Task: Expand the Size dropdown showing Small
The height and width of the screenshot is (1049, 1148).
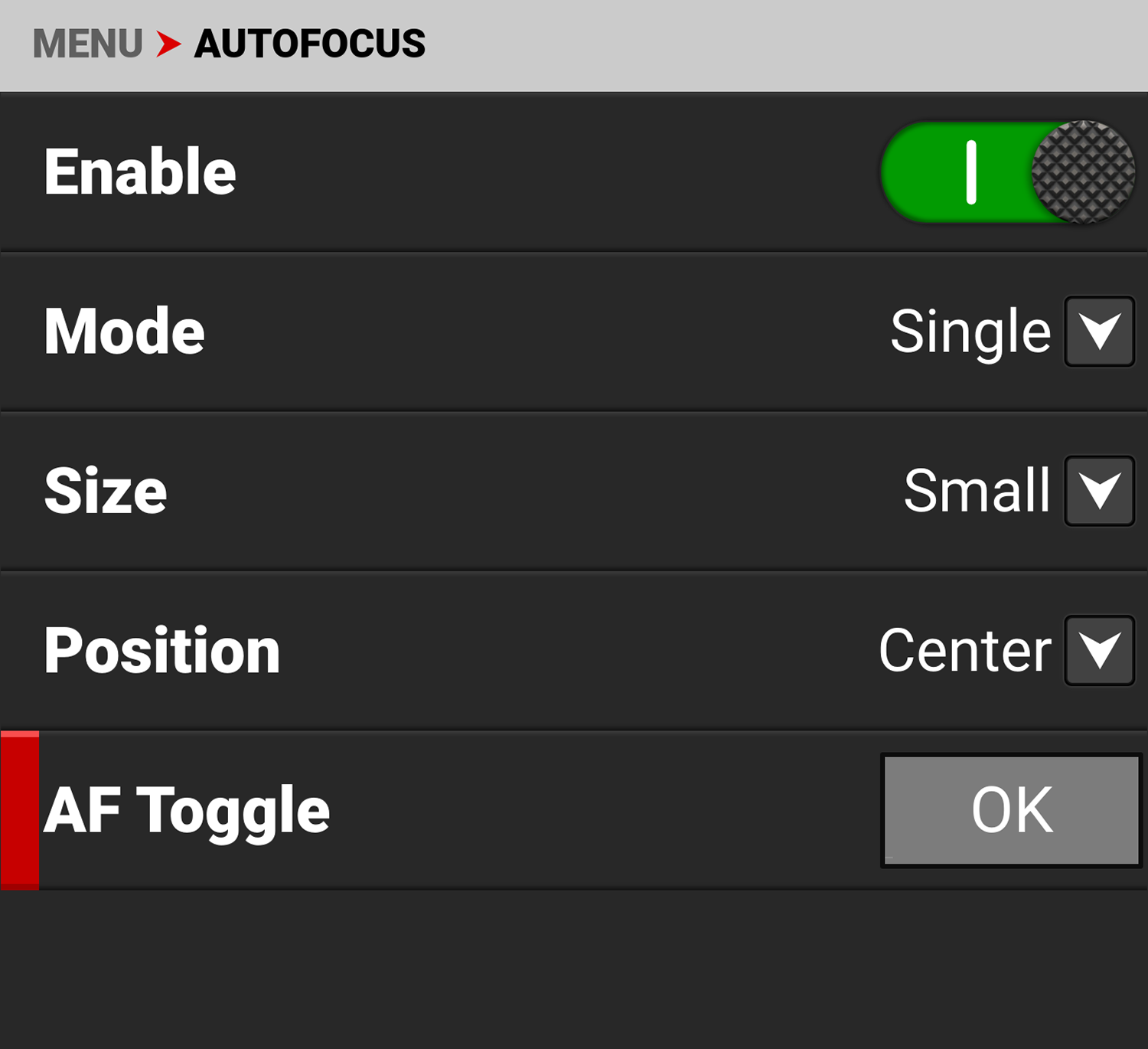Action: pyautogui.click(x=1100, y=491)
